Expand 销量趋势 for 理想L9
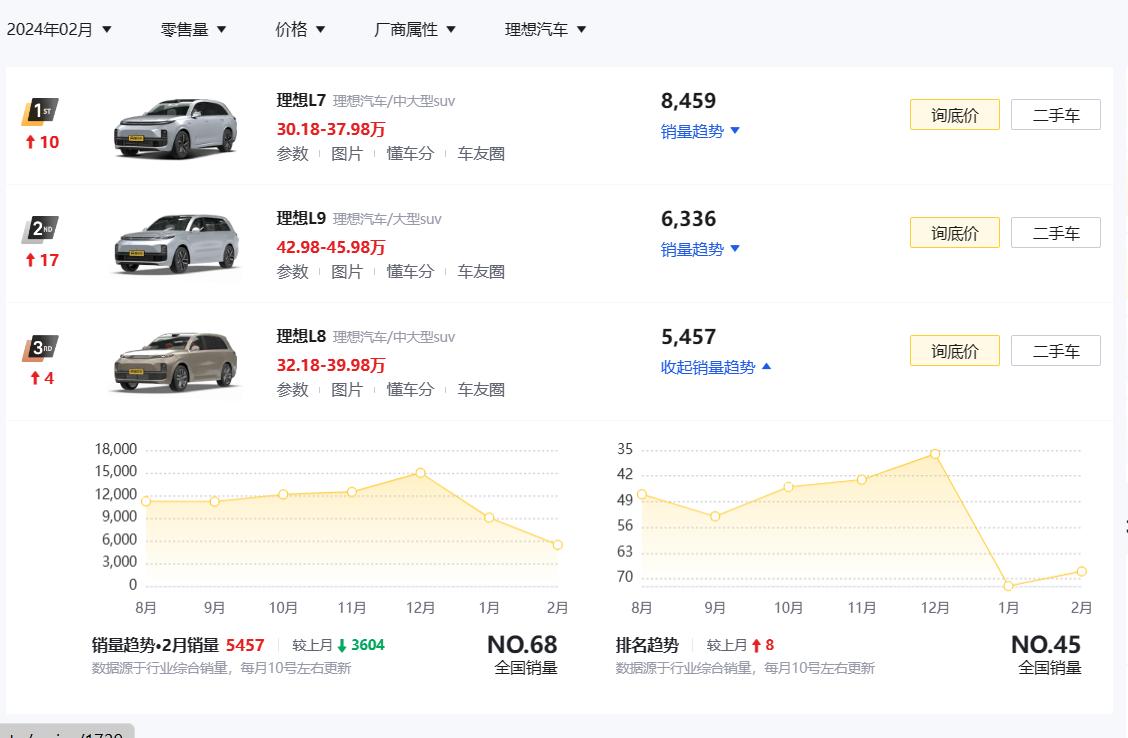The height and width of the screenshot is (738, 1128). pos(700,249)
